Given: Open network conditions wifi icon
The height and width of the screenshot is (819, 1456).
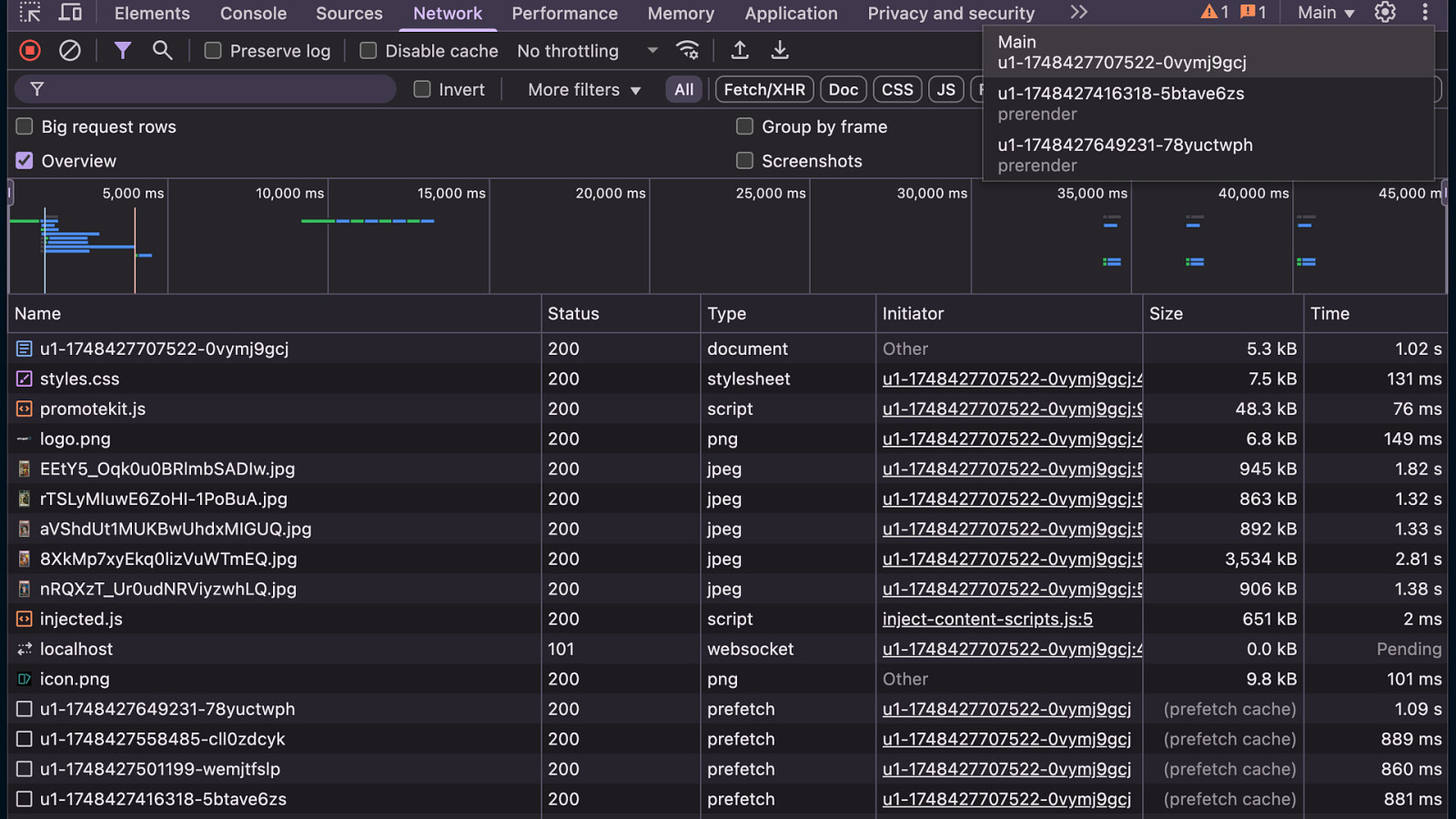Looking at the screenshot, I should [x=688, y=51].
